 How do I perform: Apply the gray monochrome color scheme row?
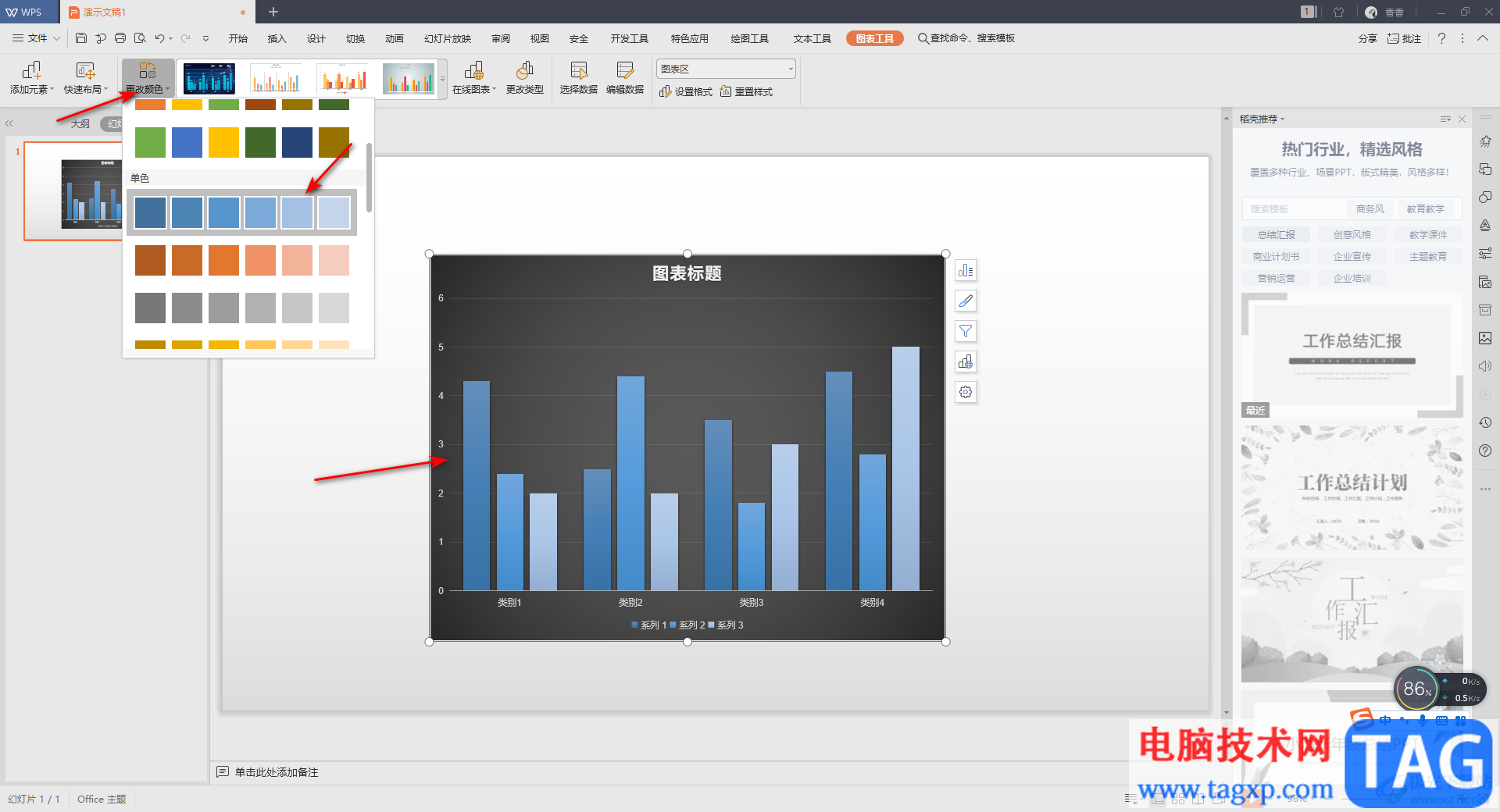(x=242, y=308)
